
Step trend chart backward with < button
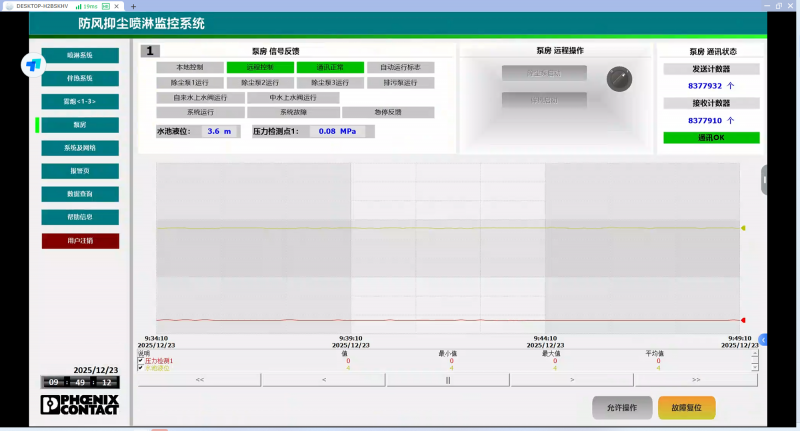323,380
